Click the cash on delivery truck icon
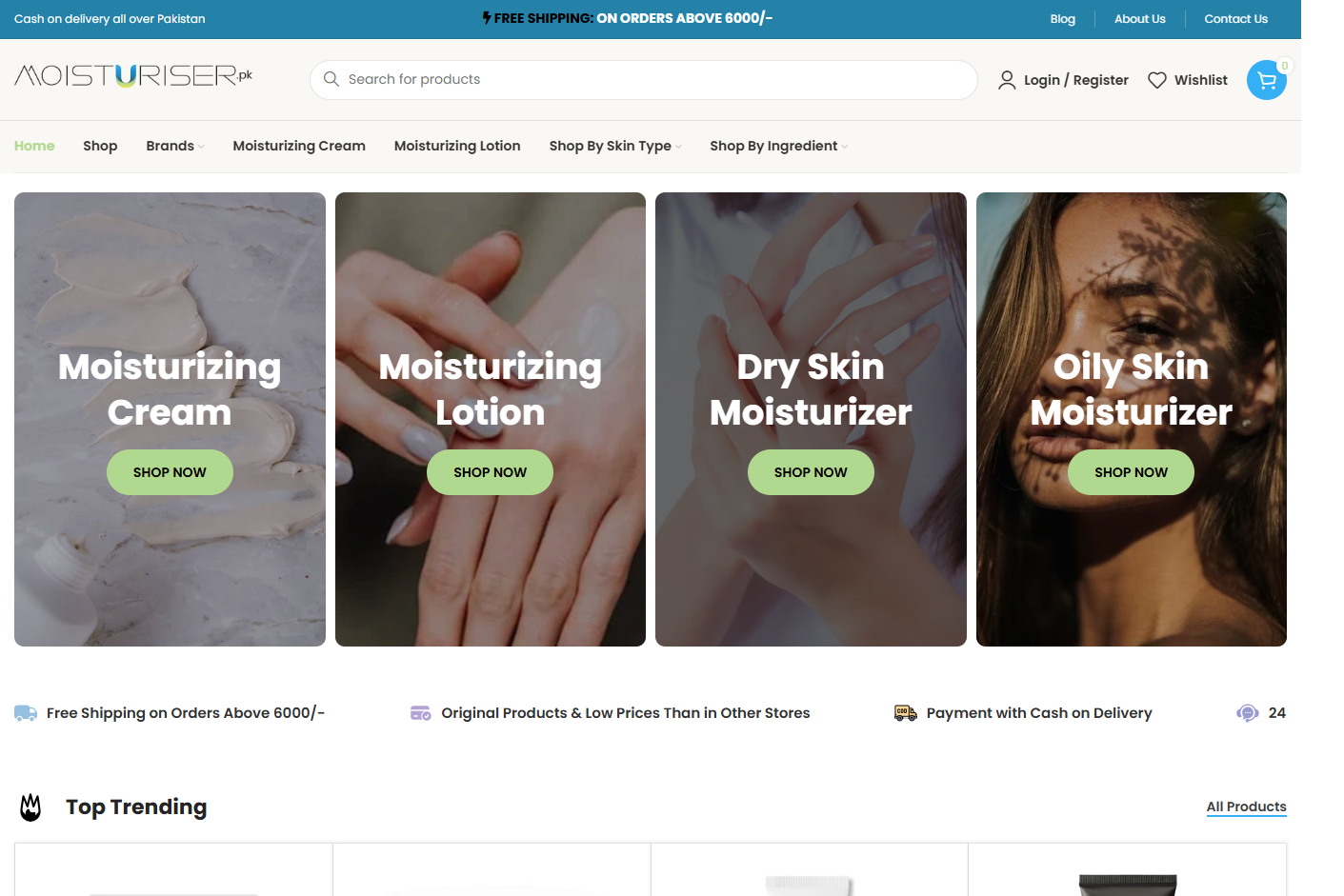Screen dimensions: 1344x896 click(906, 713)
